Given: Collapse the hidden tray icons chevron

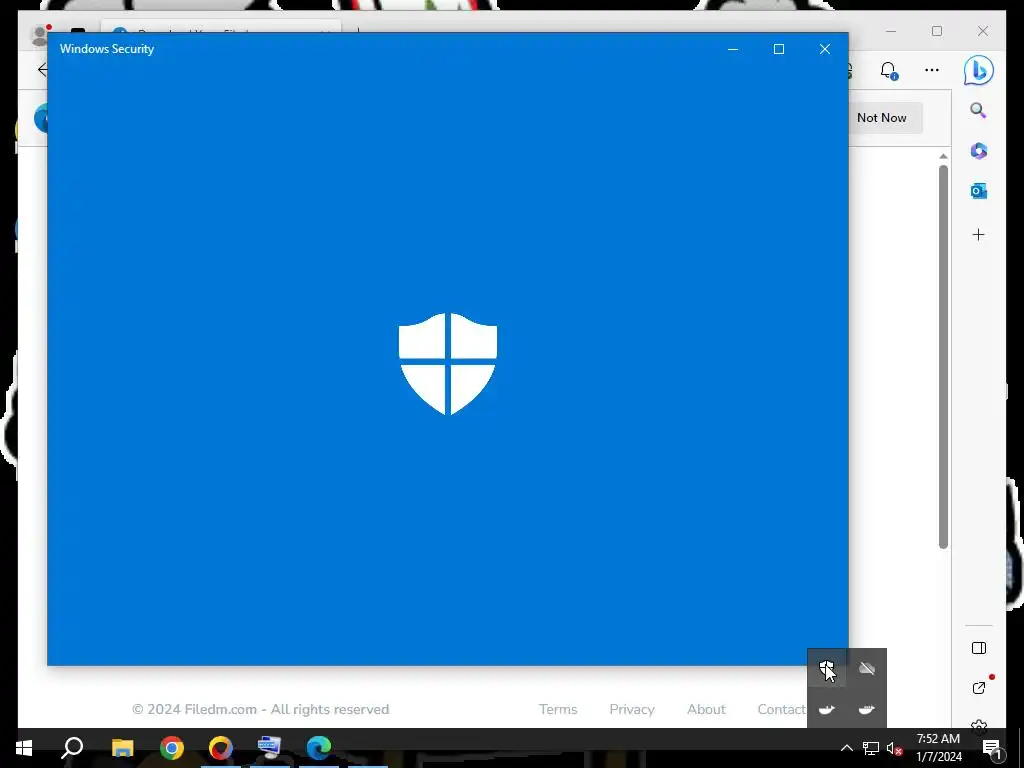Looking at the screenshot, I should click(x=846, y=748).
